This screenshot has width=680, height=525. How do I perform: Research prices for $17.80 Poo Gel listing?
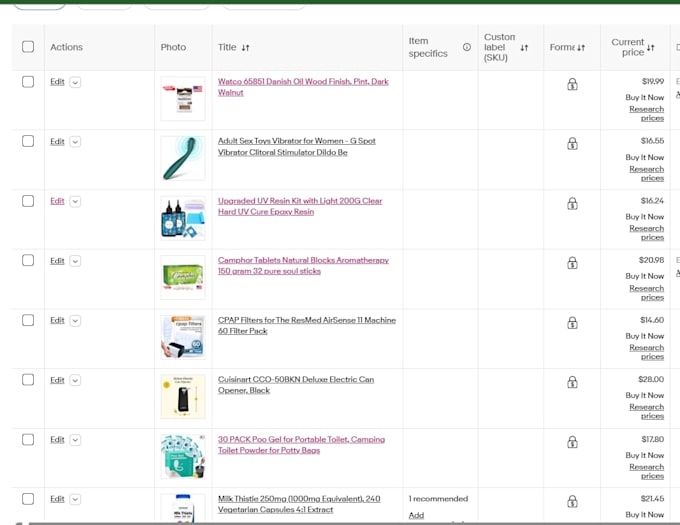click(x=646, y=471)
